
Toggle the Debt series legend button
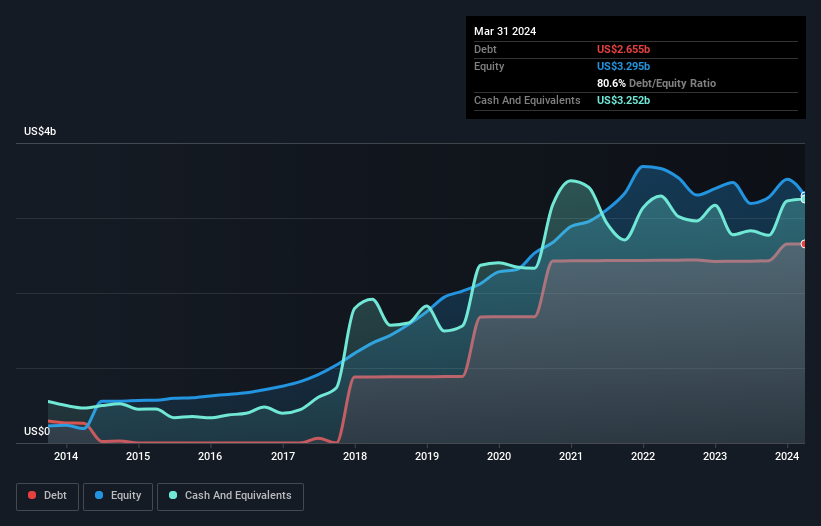click(x=48, y=496)
